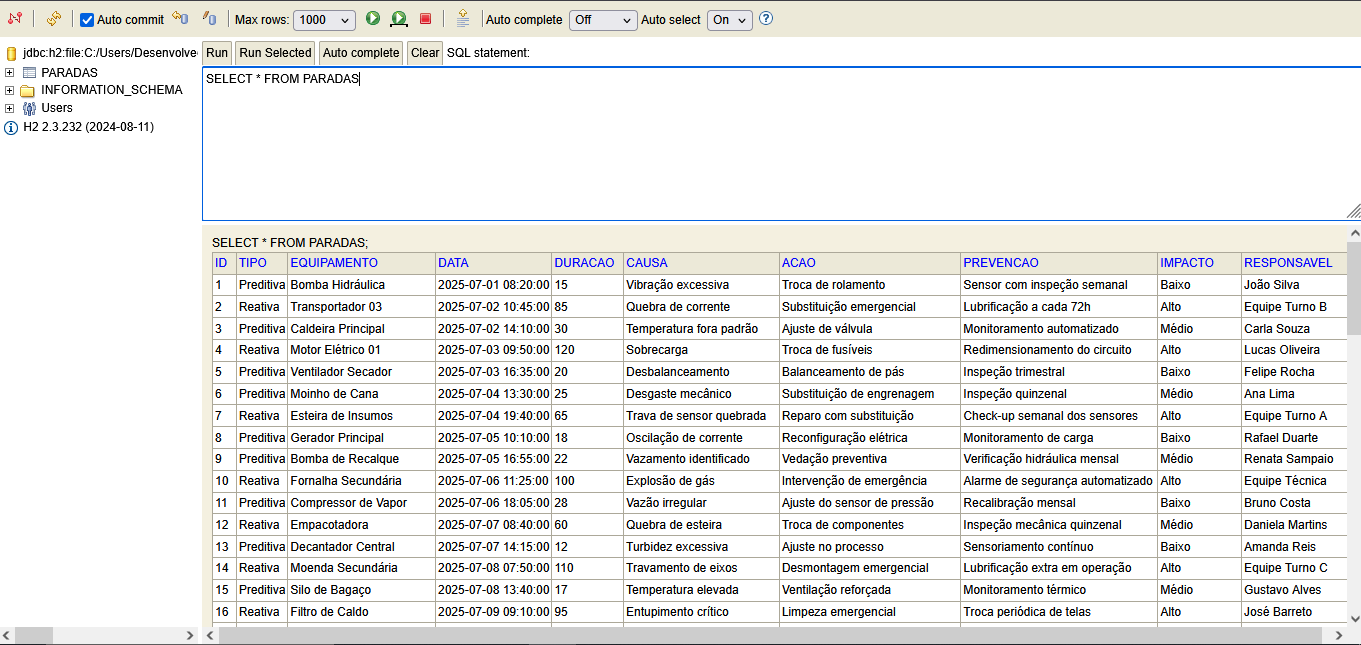Toggle the Auto commit checkbox

pyautogui.click(x=87, y=20)
